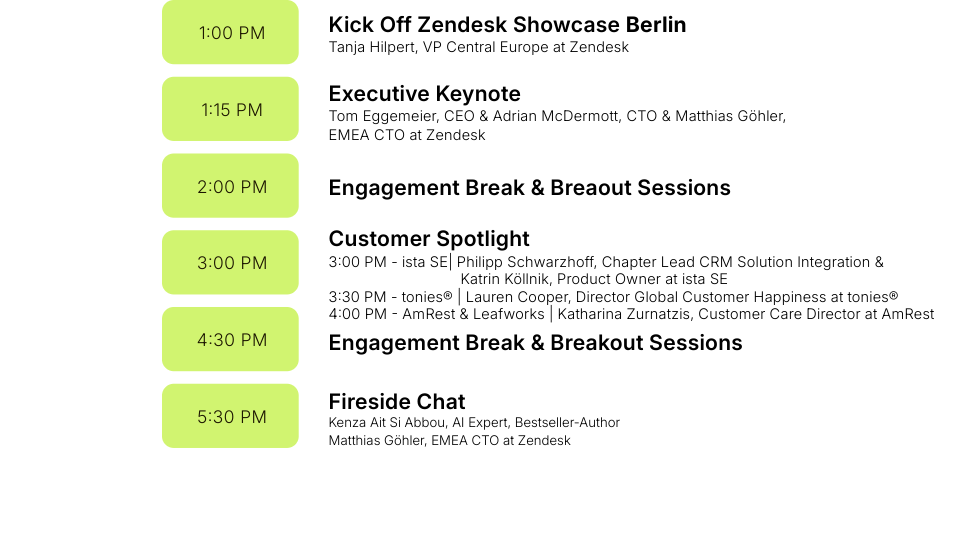The image size is (960, 540).
Task: Click the 2:00 PM green time block
Action: [x=230, y=186]
